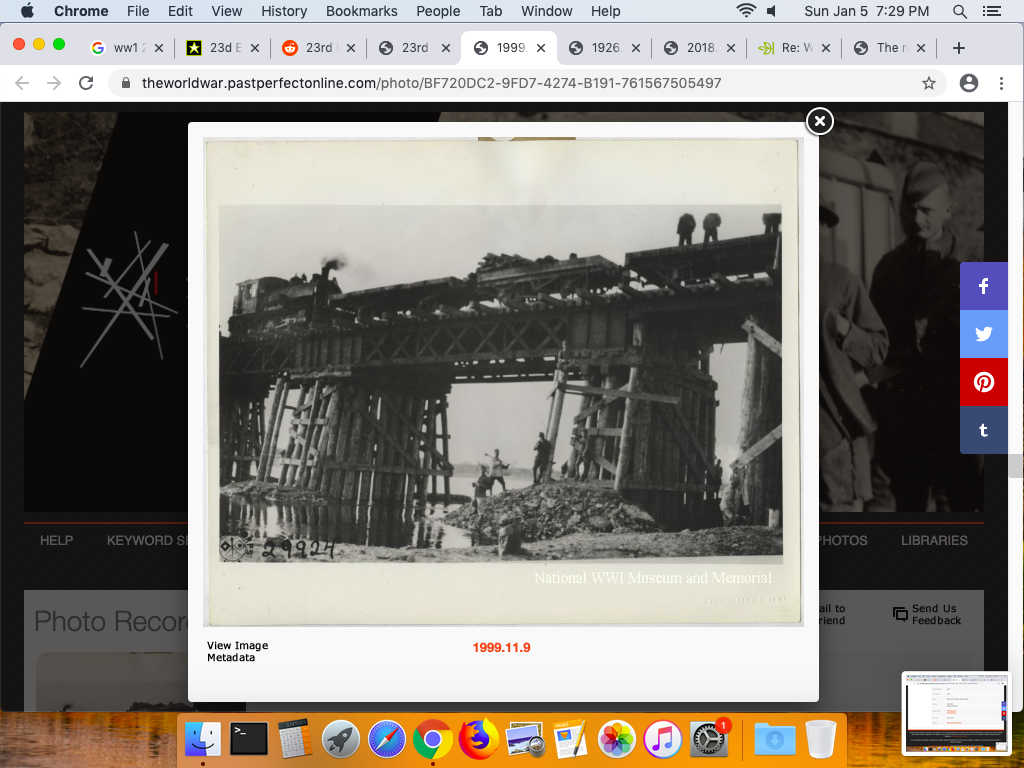The width and height of the screenshot is (1024, 768).
Task: Share the photo on Facebook
Action: coord(984,287)
